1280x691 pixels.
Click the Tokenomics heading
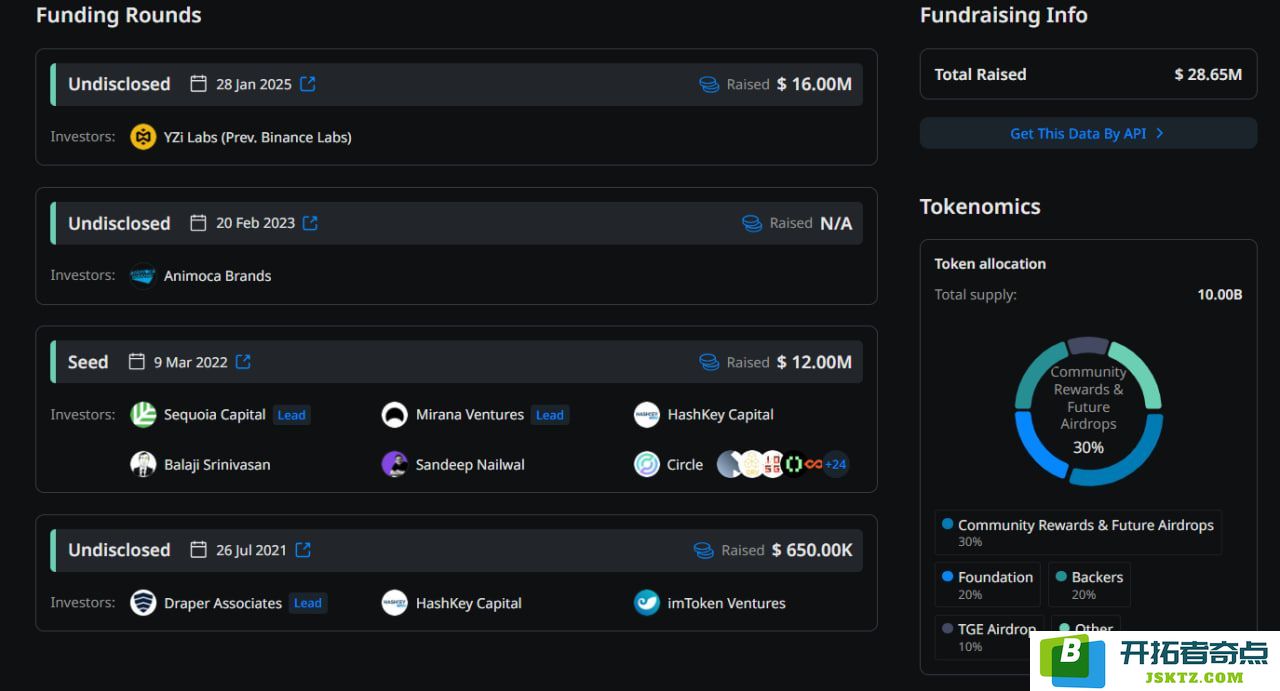tap(980, 206)
